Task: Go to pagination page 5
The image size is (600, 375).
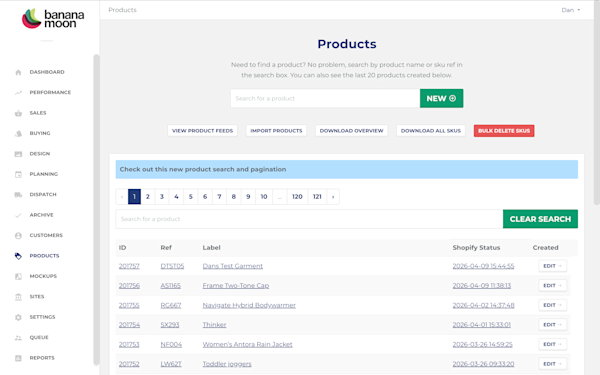Action: pos(191,197)
